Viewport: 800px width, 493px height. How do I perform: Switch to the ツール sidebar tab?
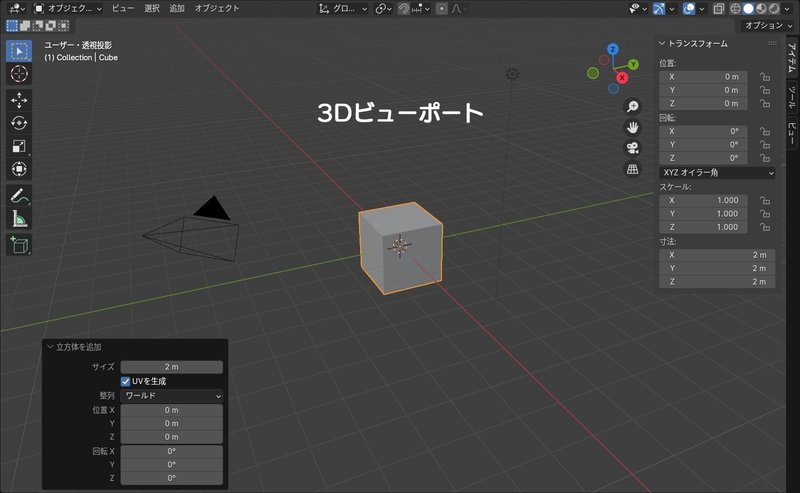792,97
